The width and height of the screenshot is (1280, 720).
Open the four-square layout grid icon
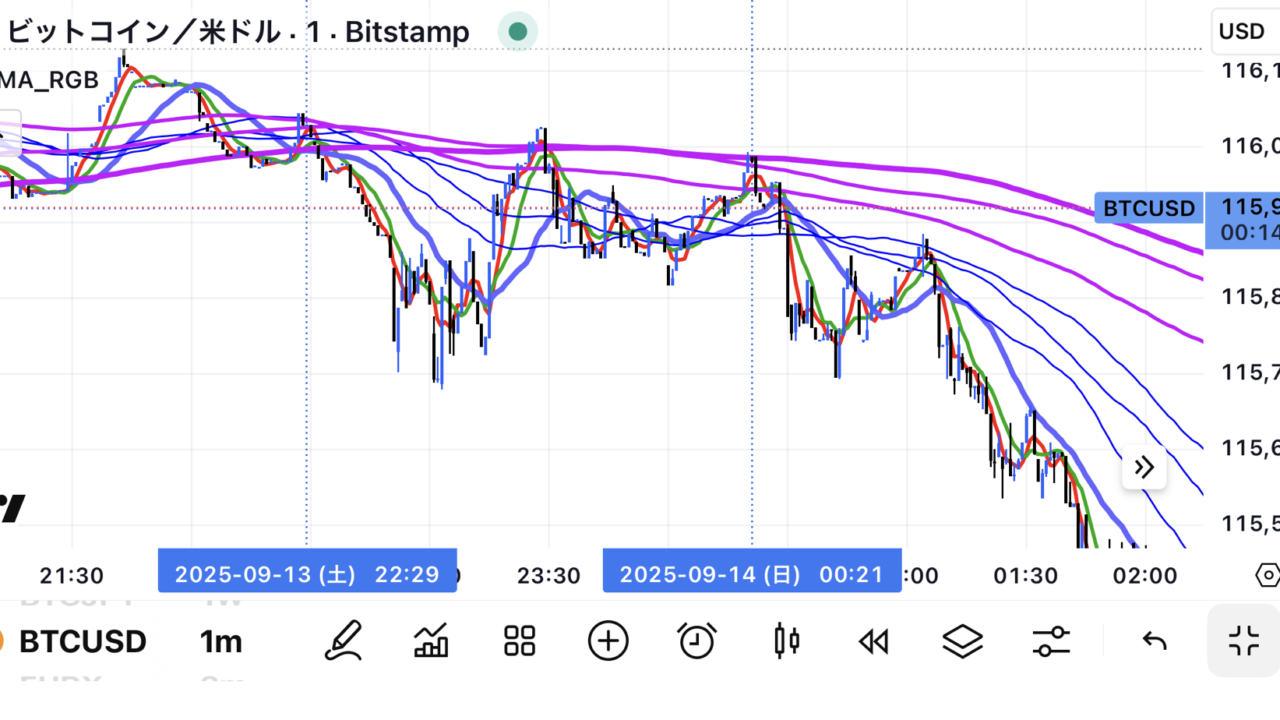click(520, 641)
